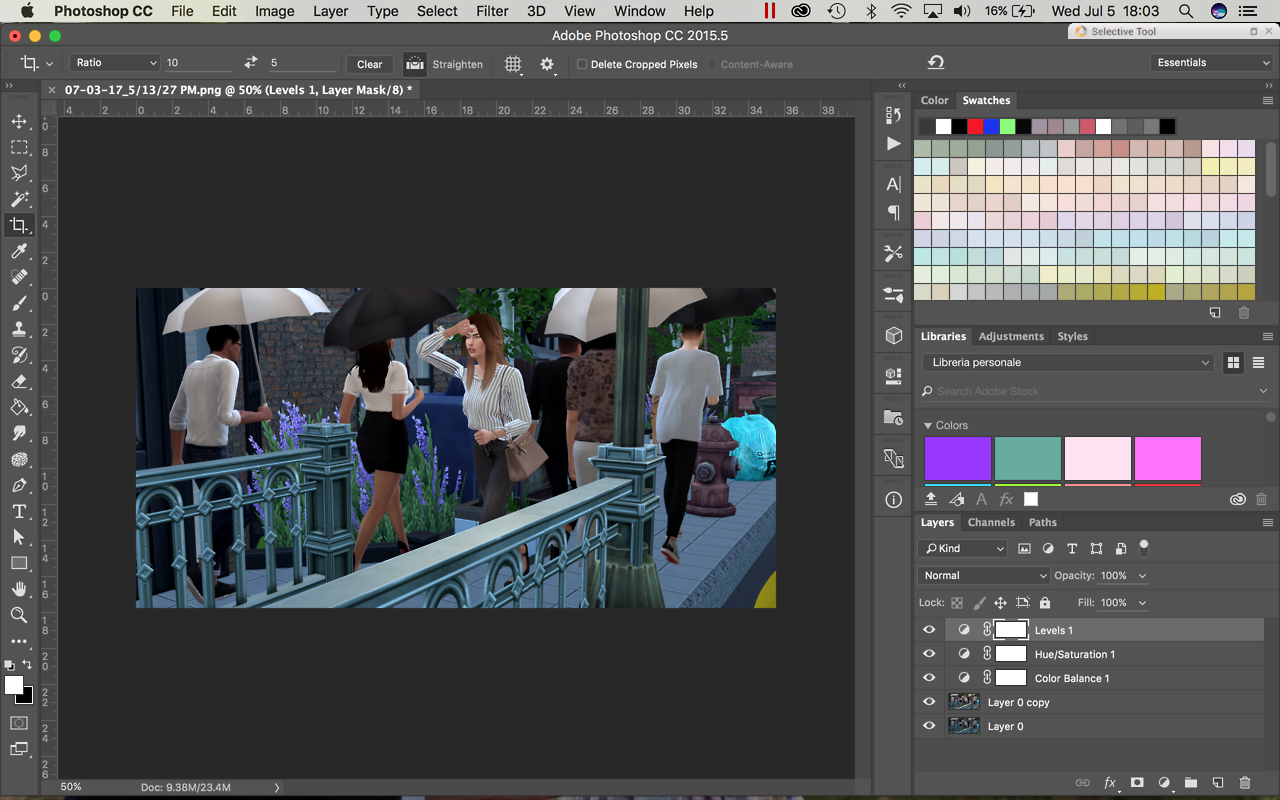Open additional crop settings gear
Image resolution: width=1280 pixels, height=800 pixels.
click(547, 64)
